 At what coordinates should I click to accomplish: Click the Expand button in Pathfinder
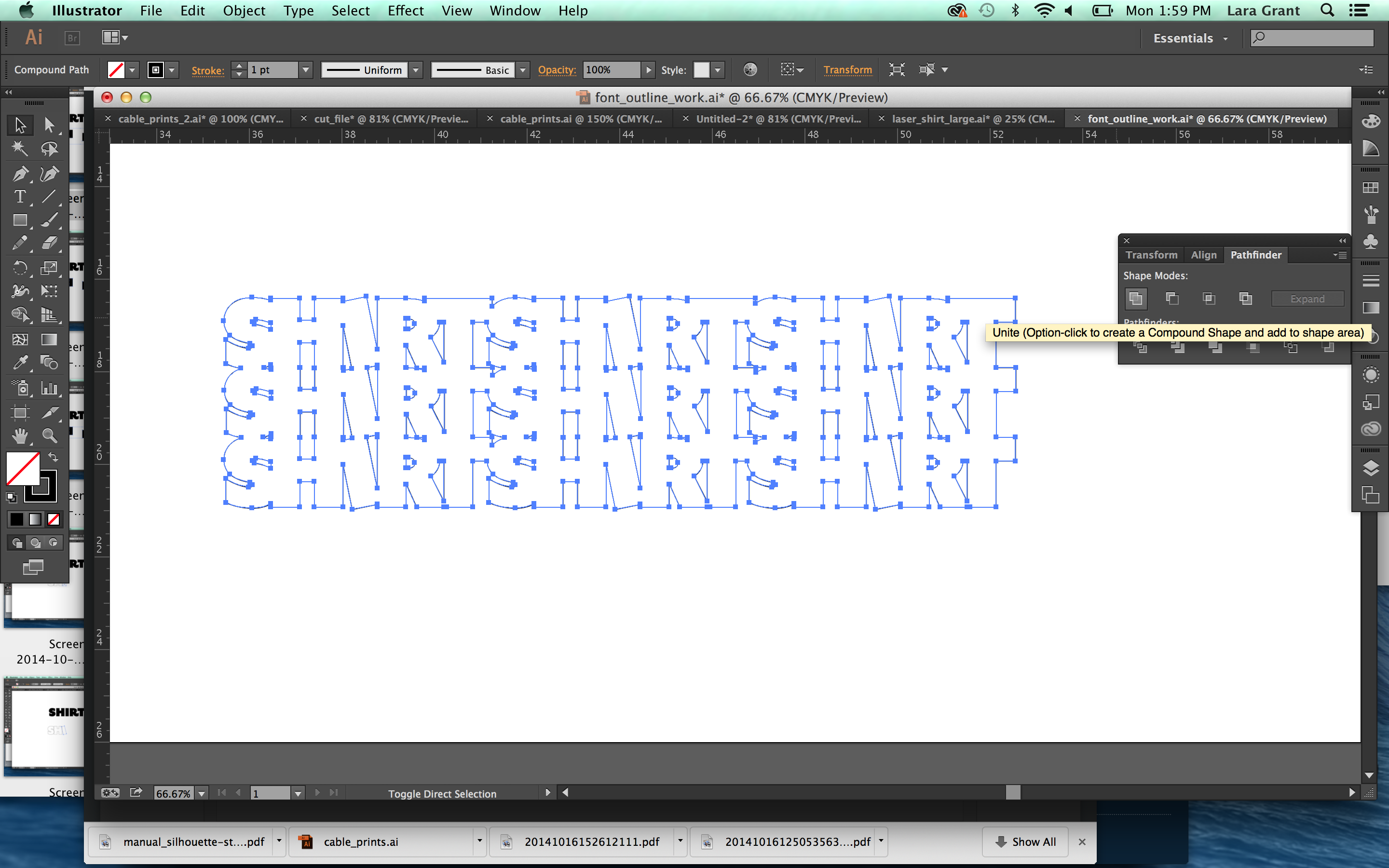tap(1307, 299)
